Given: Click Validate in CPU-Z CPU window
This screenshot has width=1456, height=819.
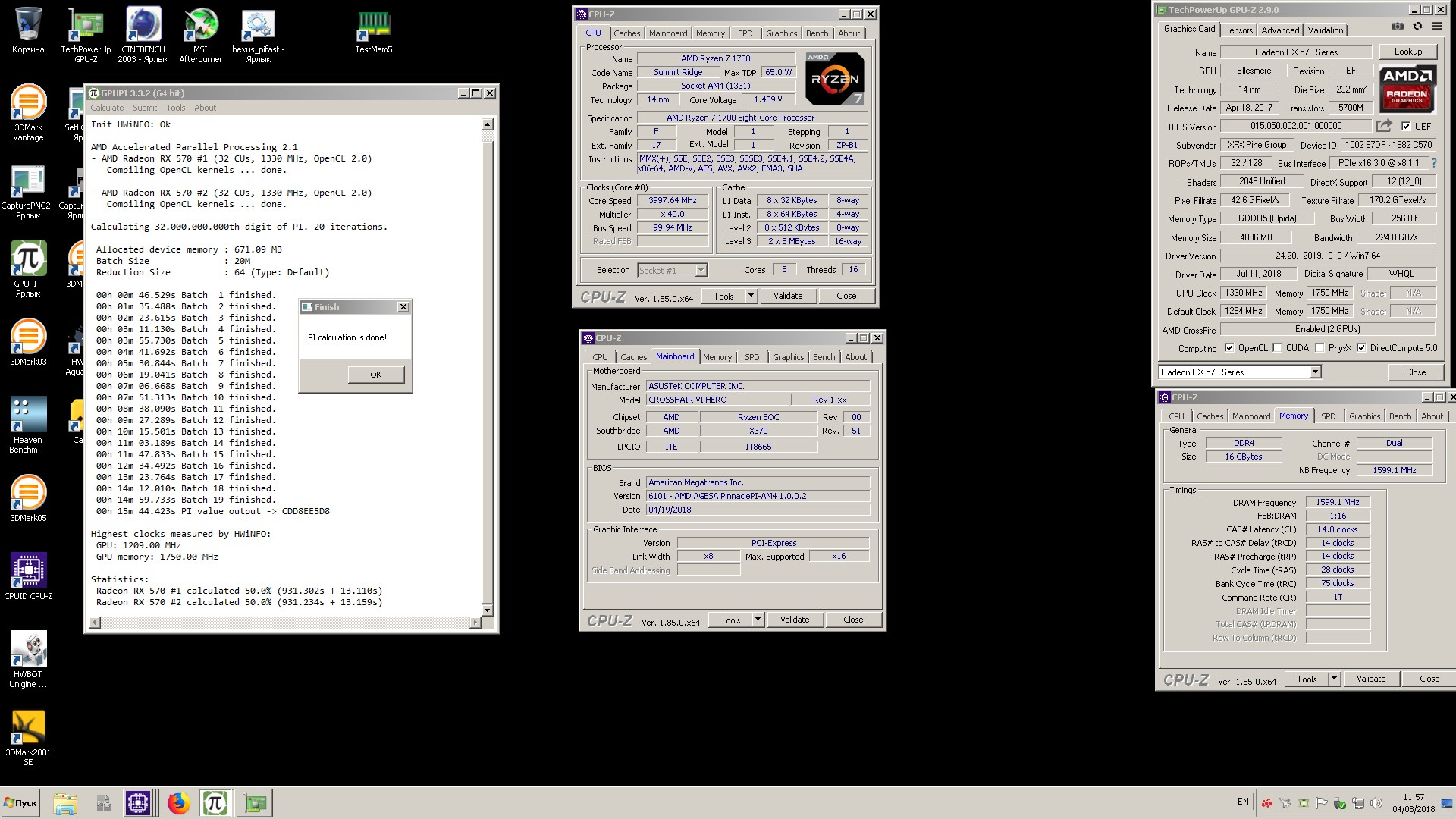Looking at the screenshot, I should point(788,296).
